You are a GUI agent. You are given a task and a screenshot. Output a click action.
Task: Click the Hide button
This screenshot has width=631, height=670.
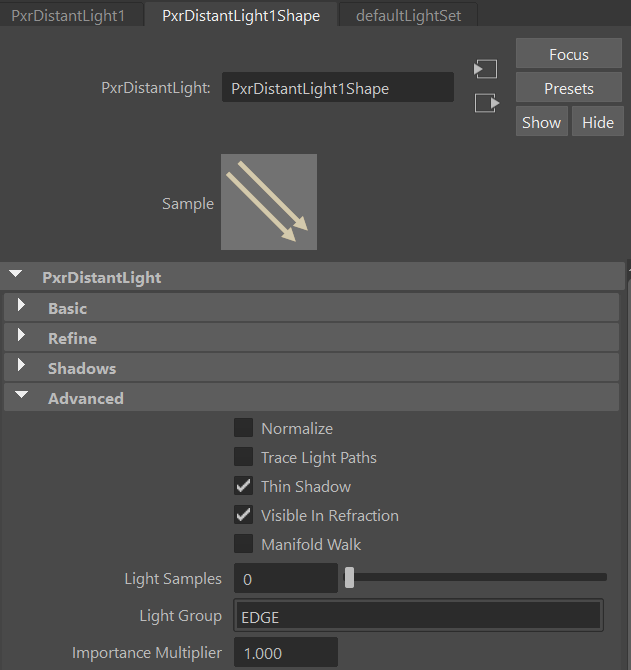(598, 122)
